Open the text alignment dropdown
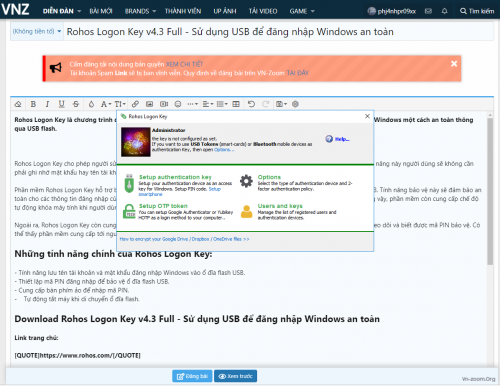The height and width of the screenshot is (386, 500). point(208,104)
